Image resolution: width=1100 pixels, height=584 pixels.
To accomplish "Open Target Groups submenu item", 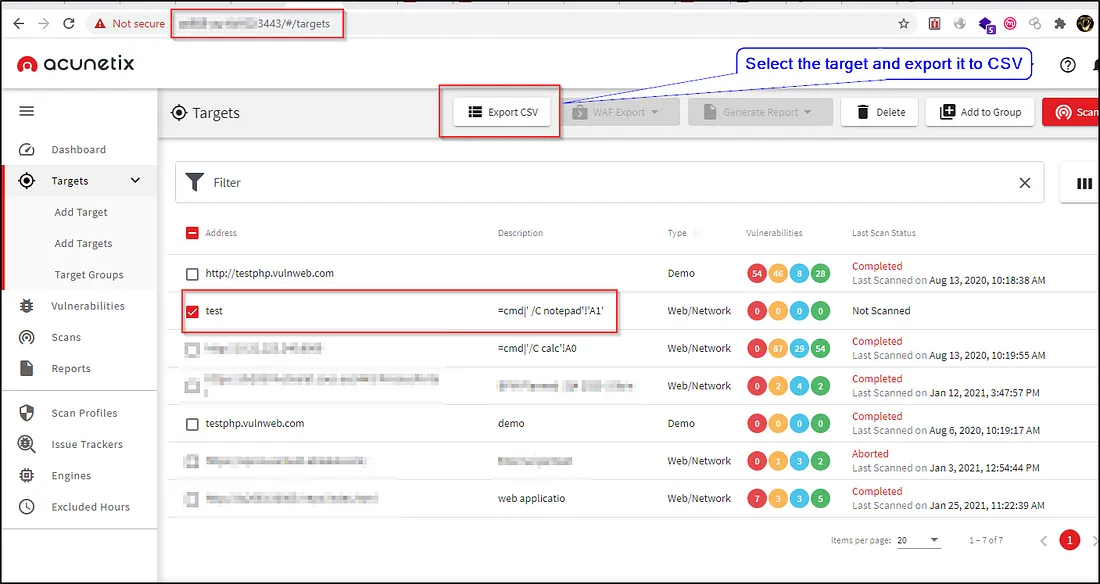I will click(x=89, y=274).
